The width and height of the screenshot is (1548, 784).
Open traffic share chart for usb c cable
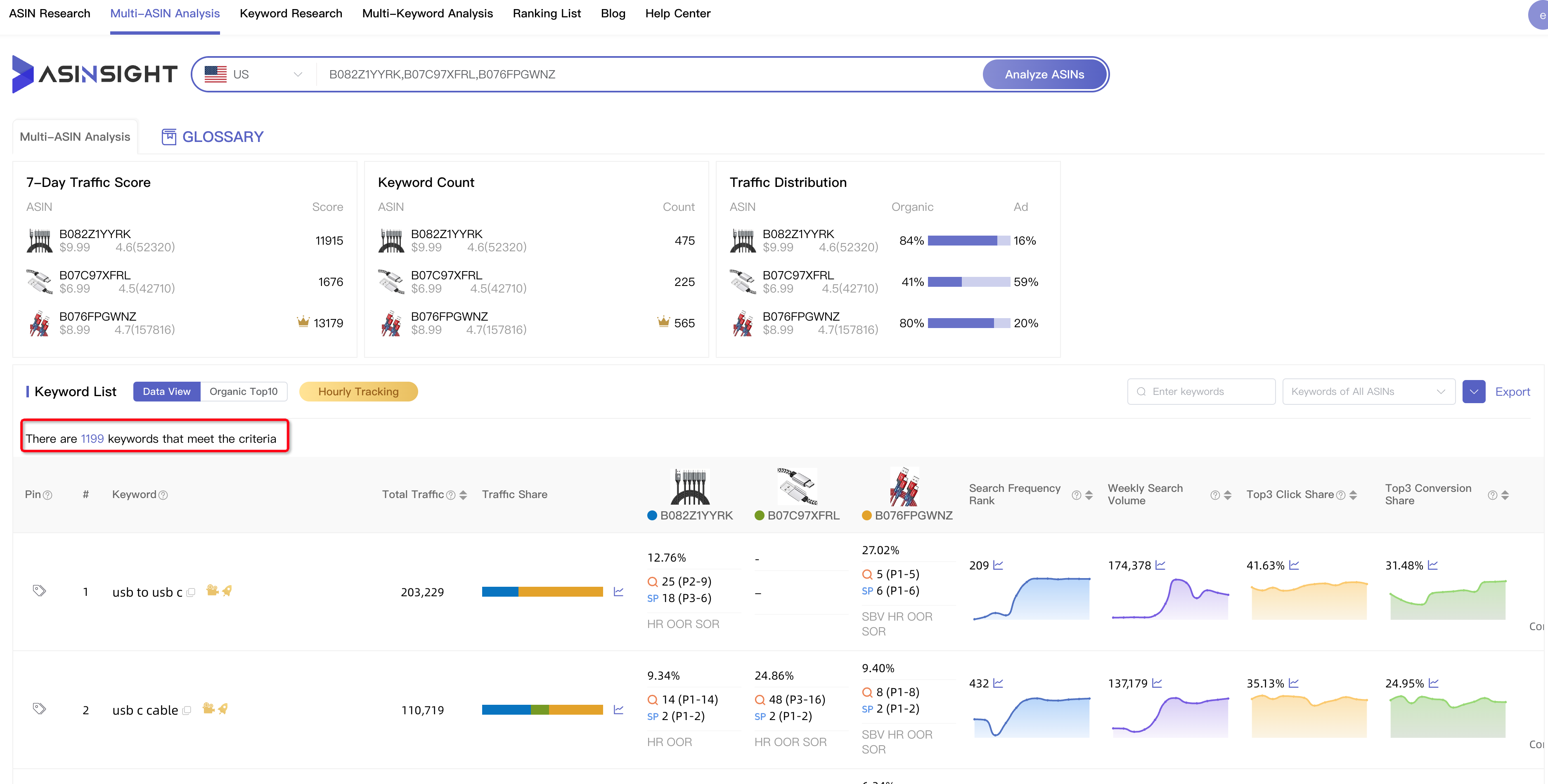618,709
